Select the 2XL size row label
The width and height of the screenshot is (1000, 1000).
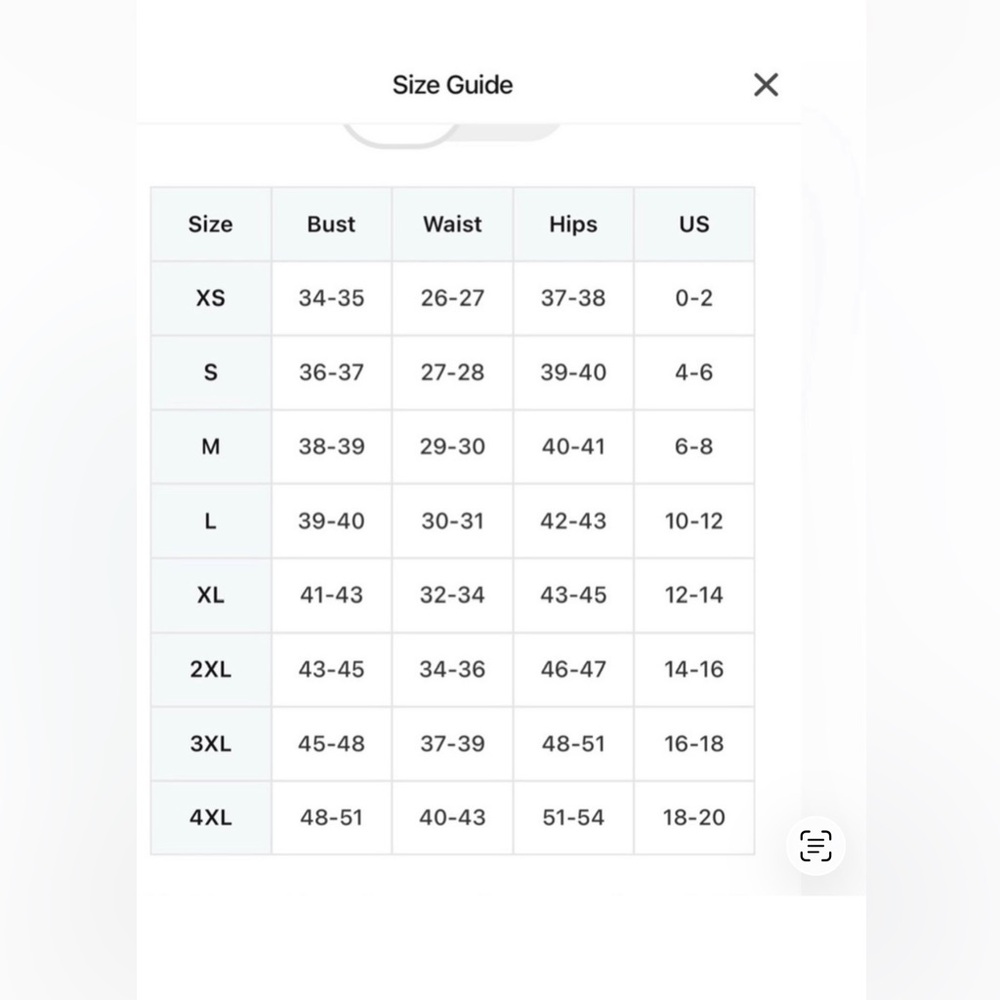coord(210,669)
